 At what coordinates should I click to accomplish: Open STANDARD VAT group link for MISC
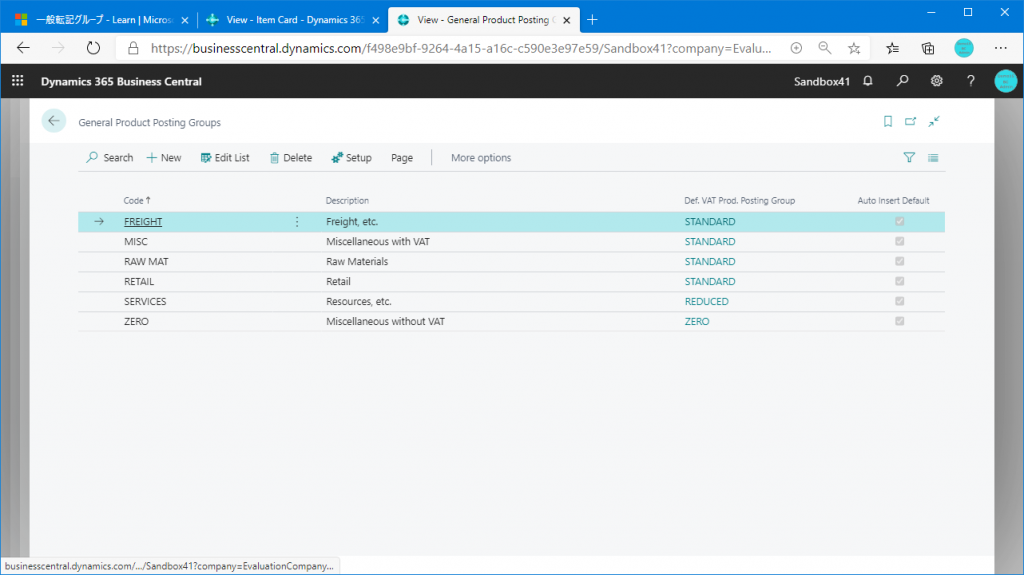point(710,241)
